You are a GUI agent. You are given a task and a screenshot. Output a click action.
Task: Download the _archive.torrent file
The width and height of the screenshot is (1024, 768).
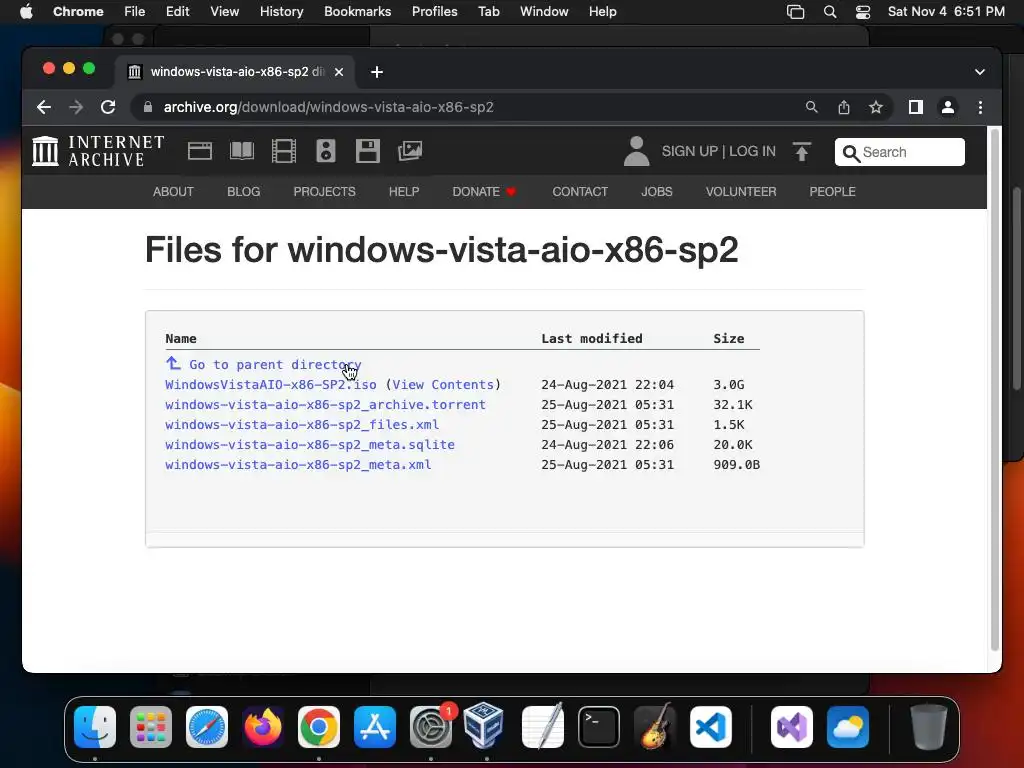click(x=325, y=405)
